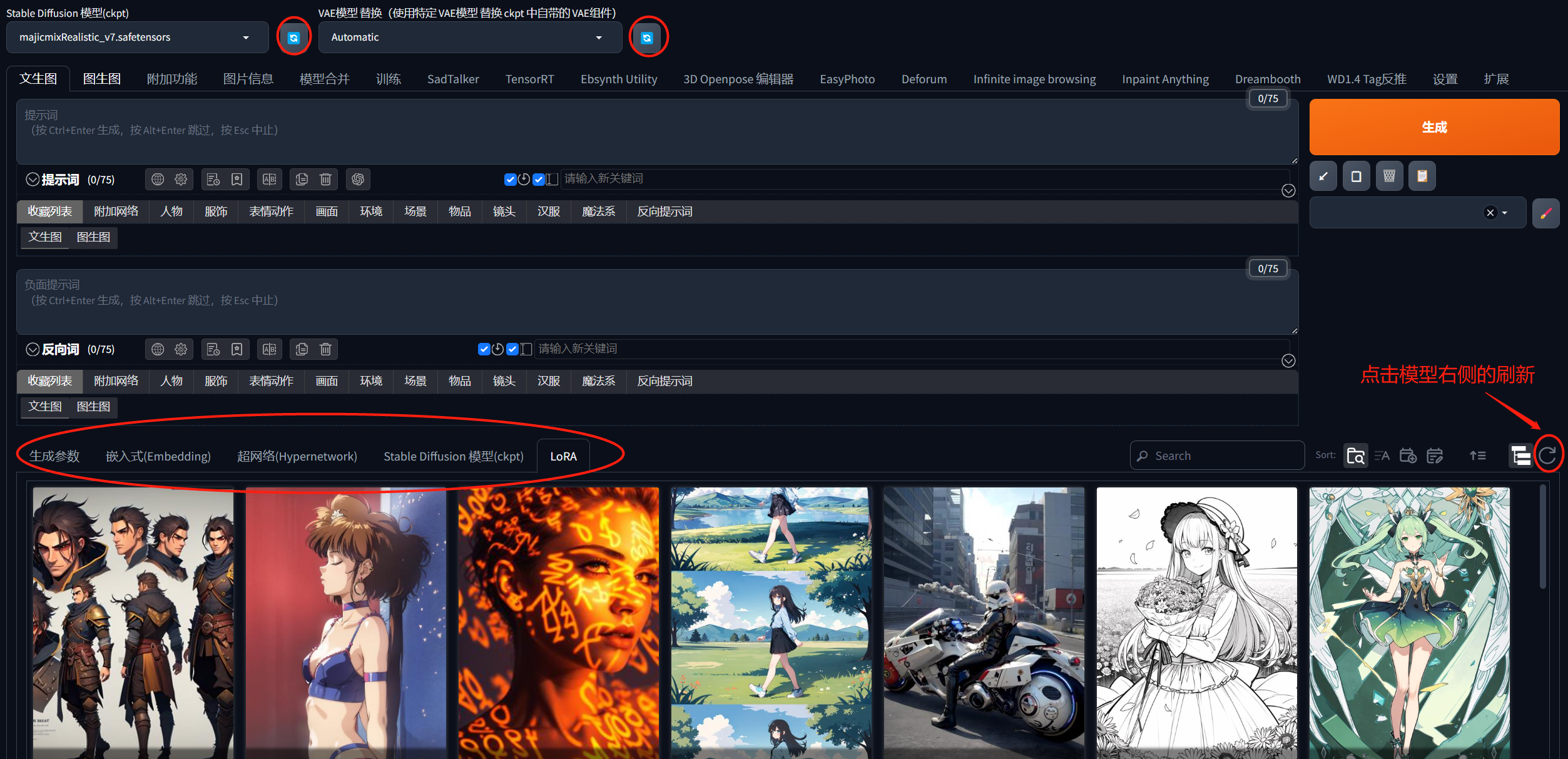
Task: Sort LoRA cards by name icon
Action: click(x=1382, y=456)
